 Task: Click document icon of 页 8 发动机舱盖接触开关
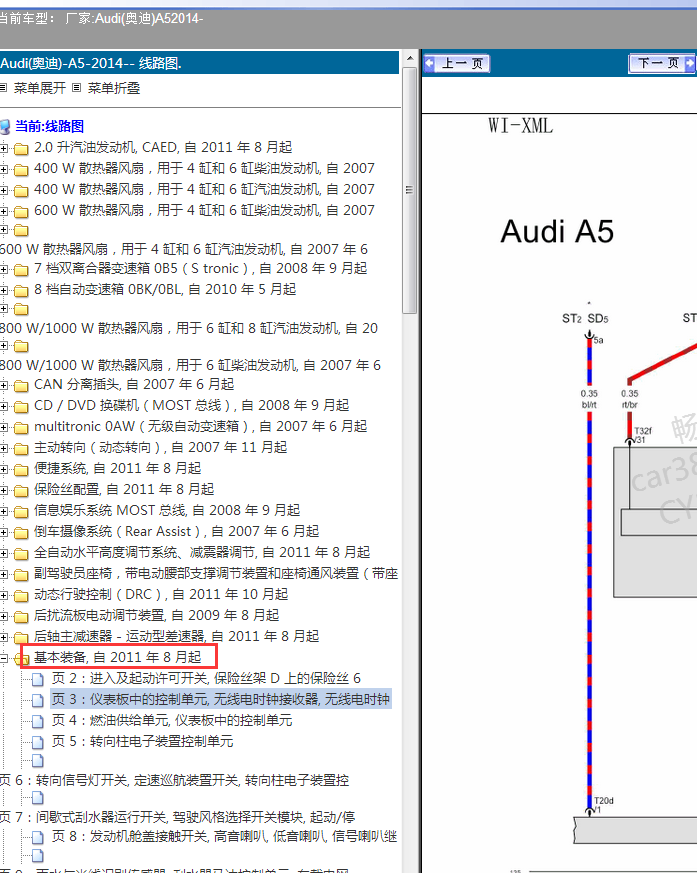pyautogui.click(x=38, y=837)
